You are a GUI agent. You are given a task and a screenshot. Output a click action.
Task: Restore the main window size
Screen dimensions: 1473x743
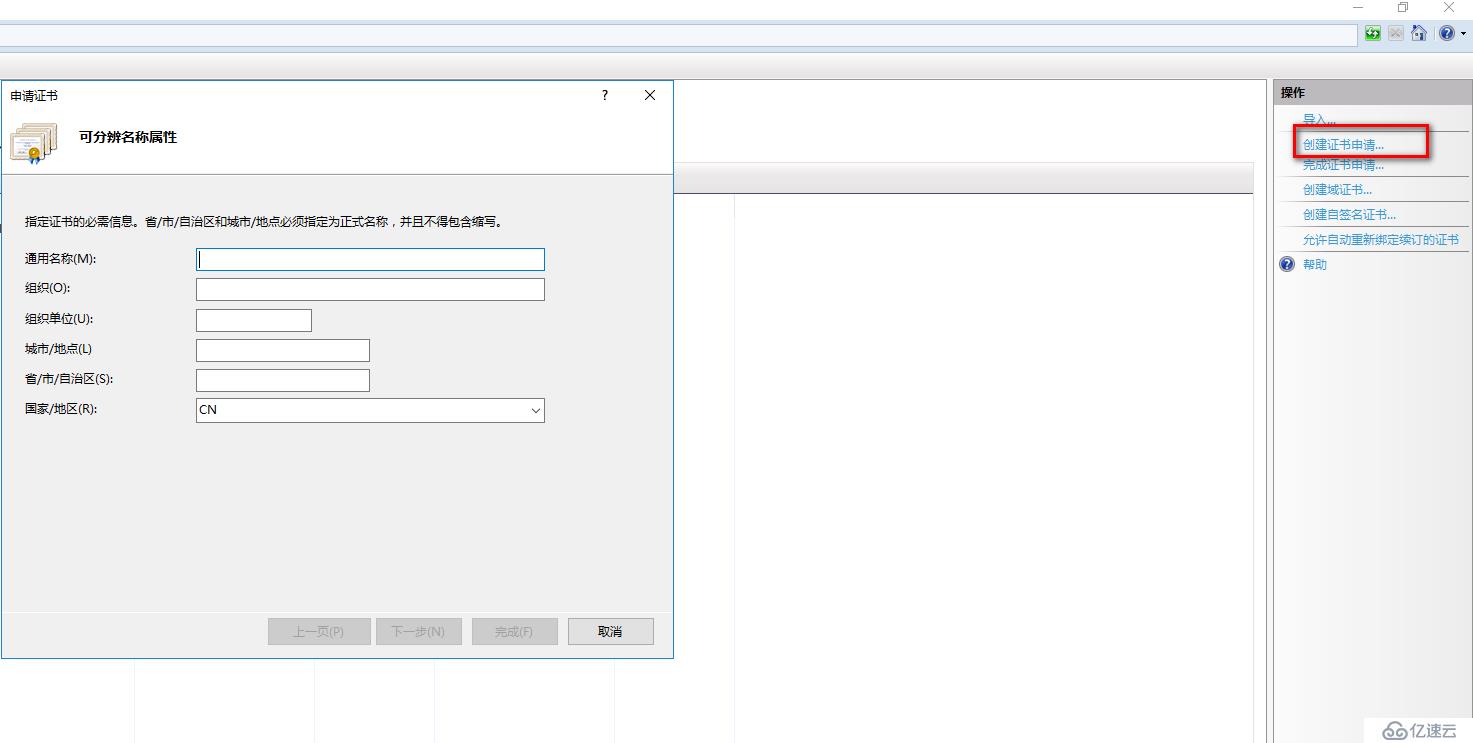[1403, 8]
